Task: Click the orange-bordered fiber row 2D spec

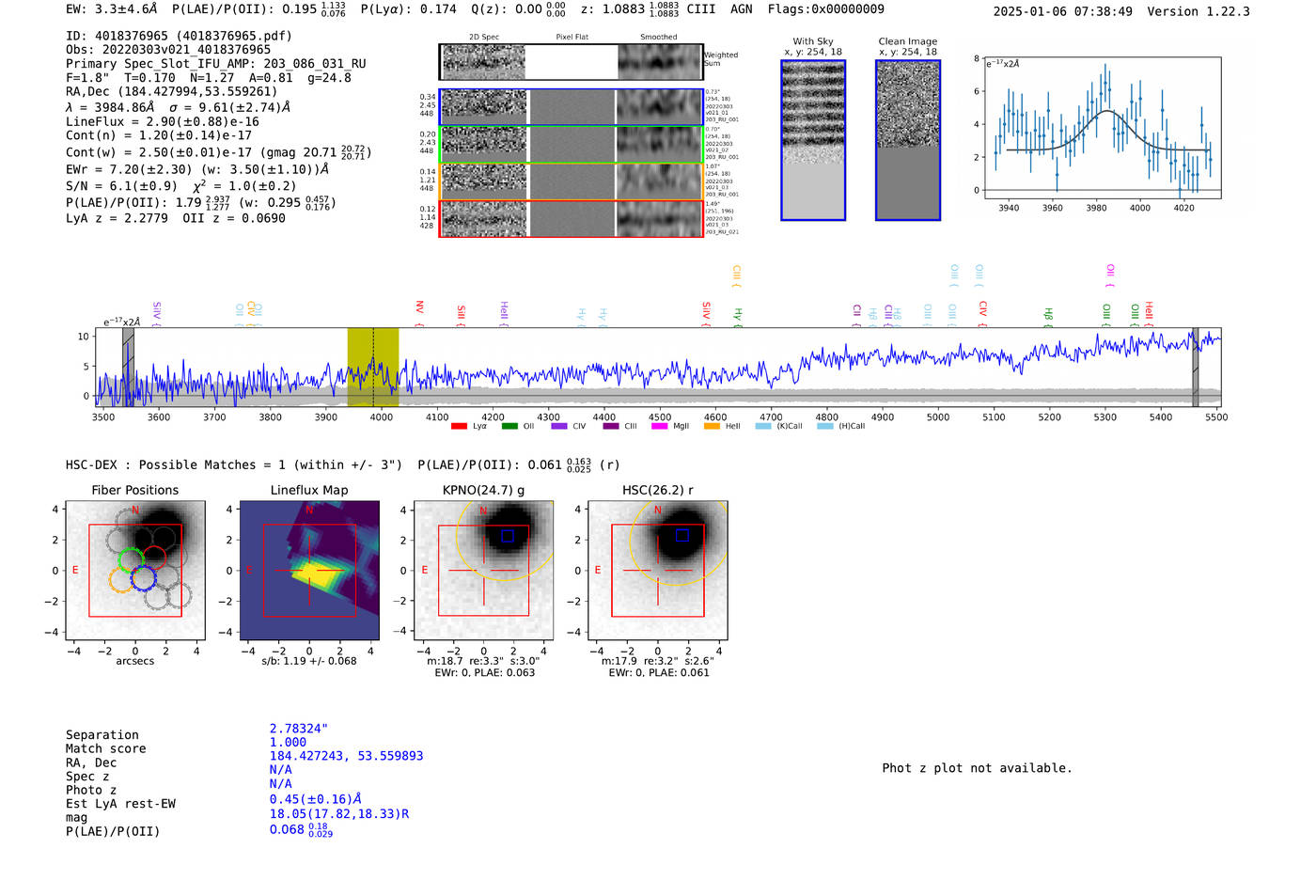Action: click(483, 181)
